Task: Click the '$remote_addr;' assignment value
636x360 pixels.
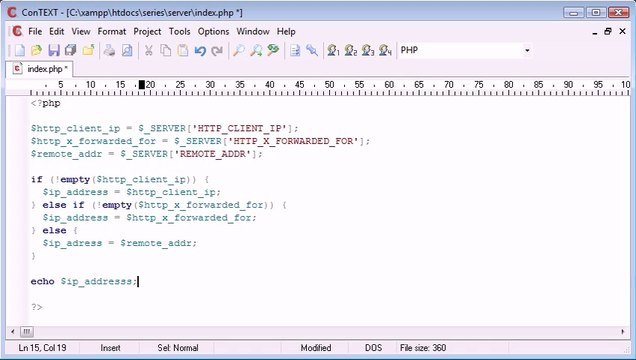Action: (158, 243)
